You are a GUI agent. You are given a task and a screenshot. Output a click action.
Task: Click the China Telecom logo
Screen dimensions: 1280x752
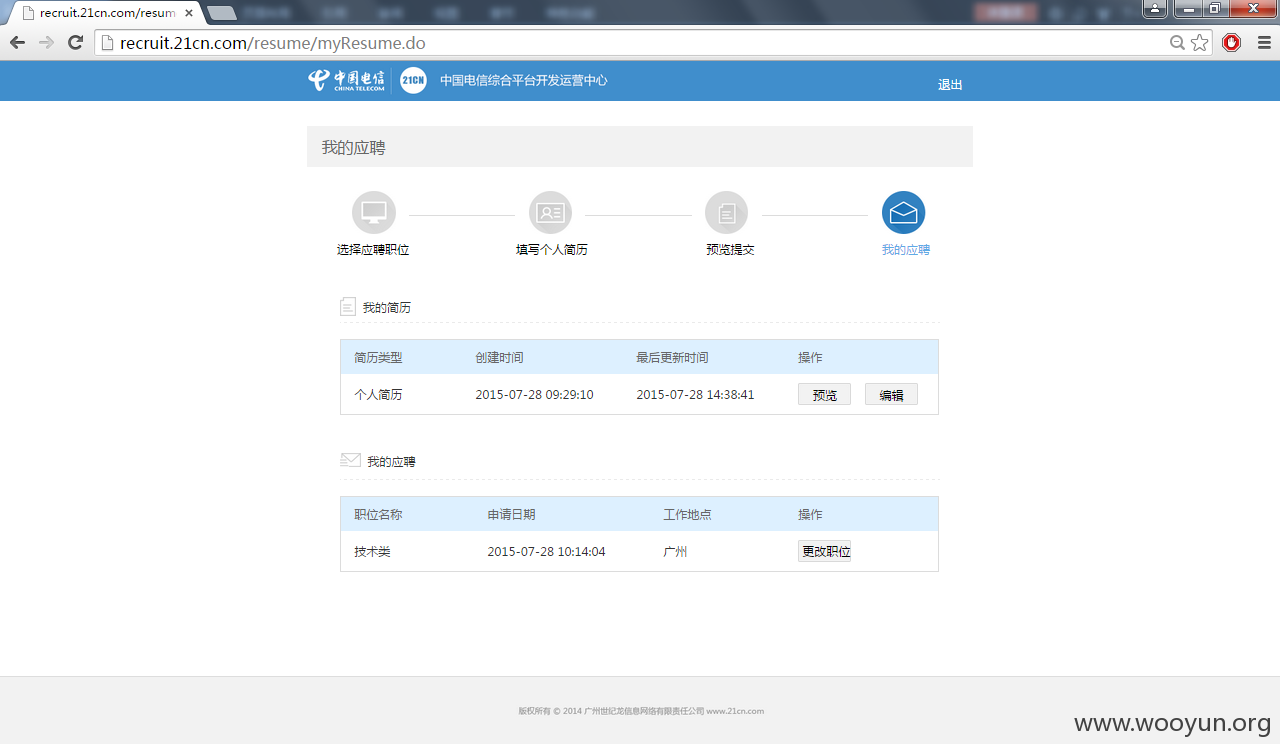(346, 81)
